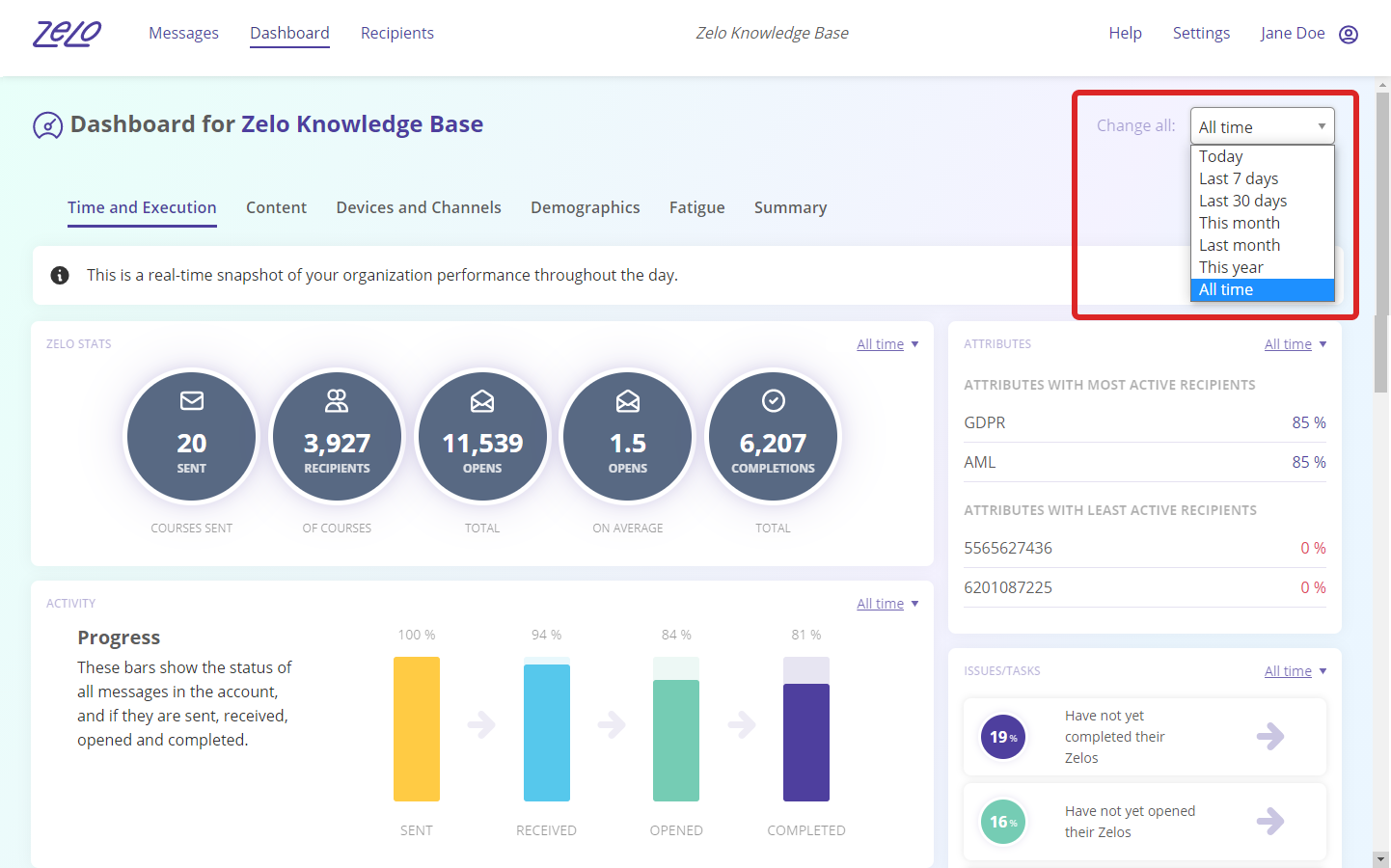Select Today from the dropdown list
1391x868 pixels.
[1262, 156]
